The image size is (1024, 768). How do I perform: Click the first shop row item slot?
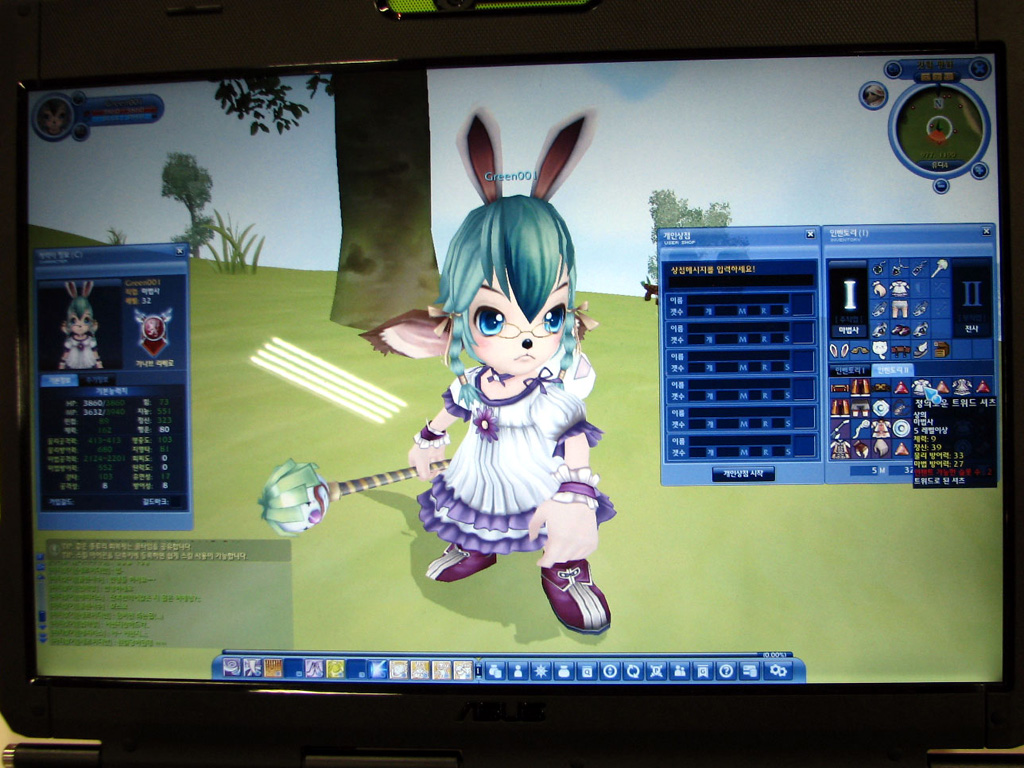803,304
